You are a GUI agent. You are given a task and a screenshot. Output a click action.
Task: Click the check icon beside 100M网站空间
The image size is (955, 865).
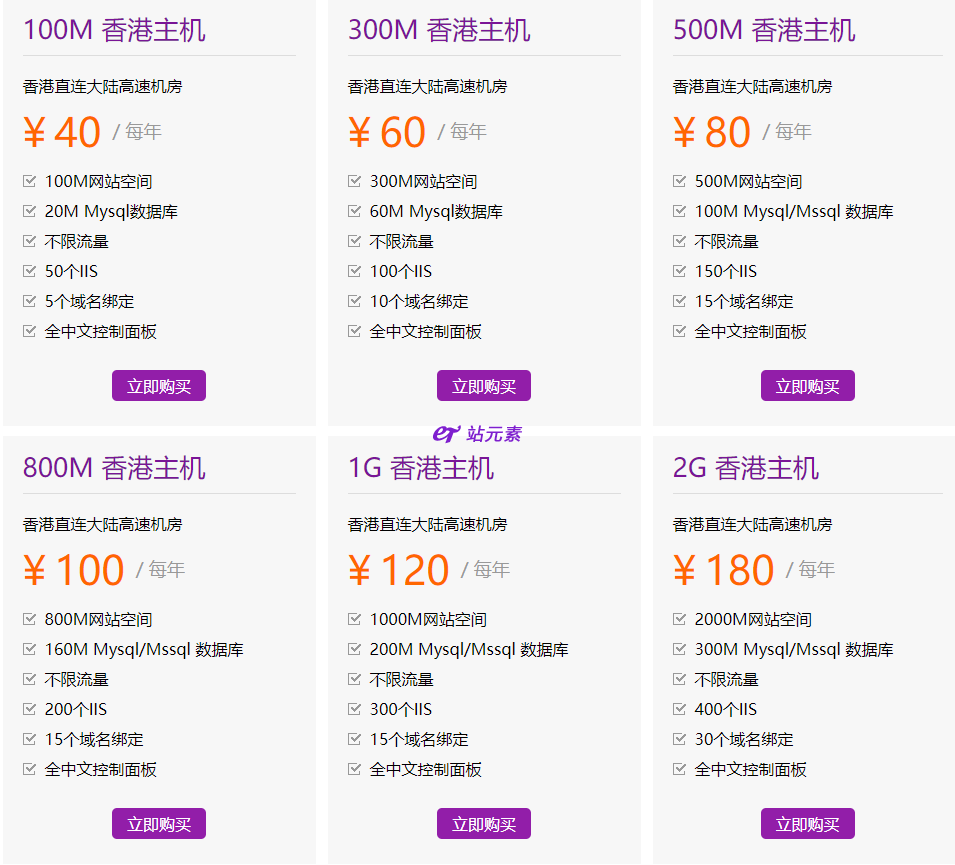click(x=29, y=180)
